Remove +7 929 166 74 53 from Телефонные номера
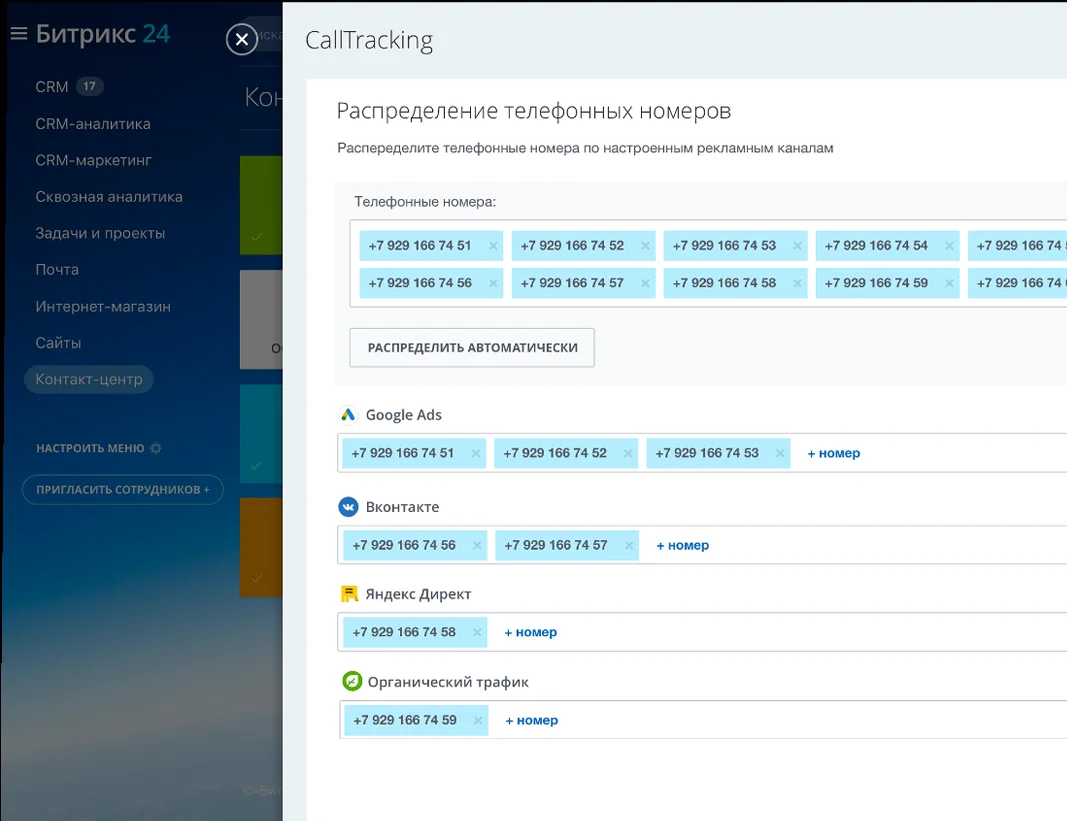Screen dimensions: 1067x821 tap(798, 246)
